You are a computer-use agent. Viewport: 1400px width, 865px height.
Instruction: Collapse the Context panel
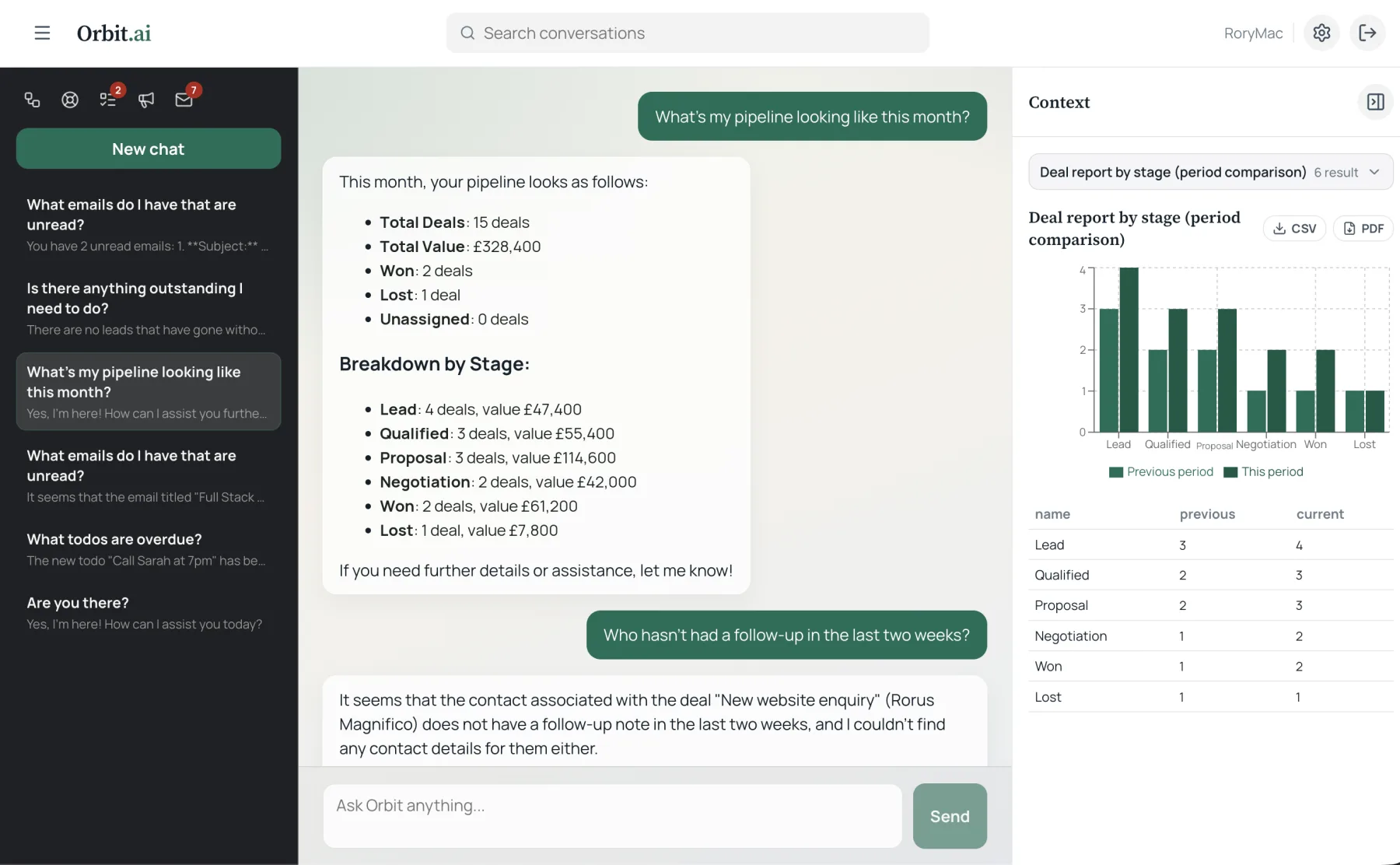click(x=1375, y=102)
